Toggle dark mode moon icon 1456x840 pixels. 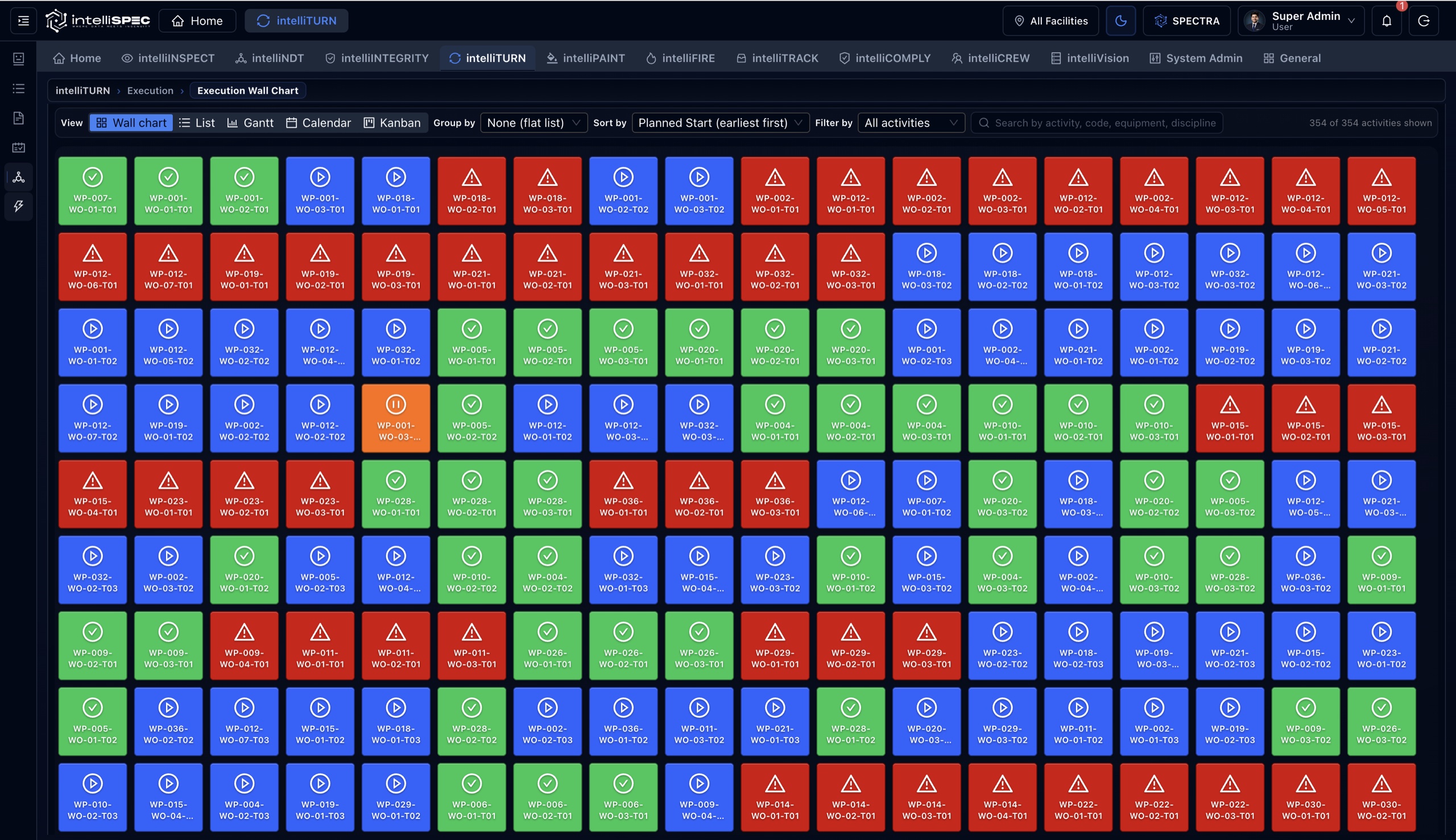[1121, 21]
